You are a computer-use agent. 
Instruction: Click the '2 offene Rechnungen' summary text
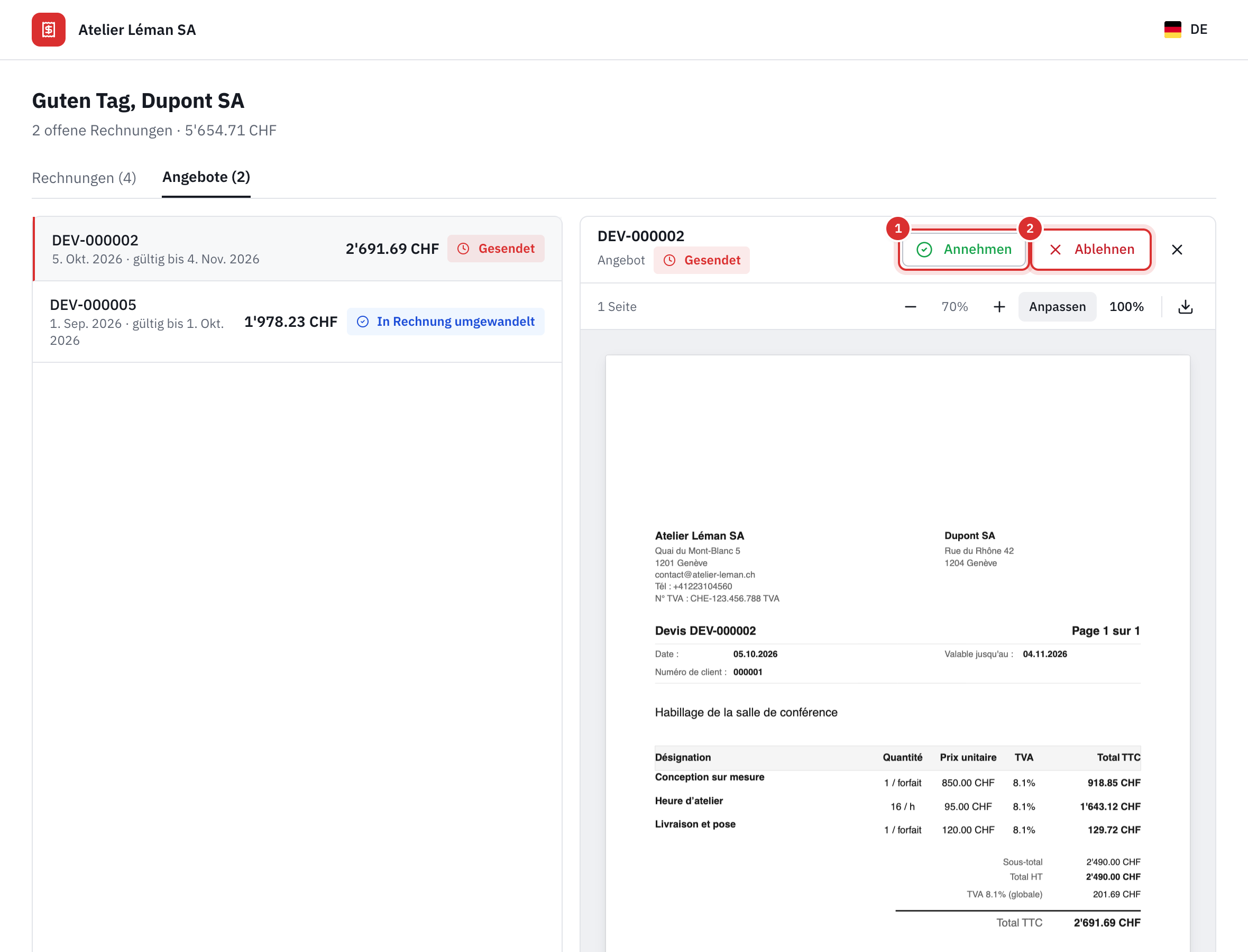[102, 130]
